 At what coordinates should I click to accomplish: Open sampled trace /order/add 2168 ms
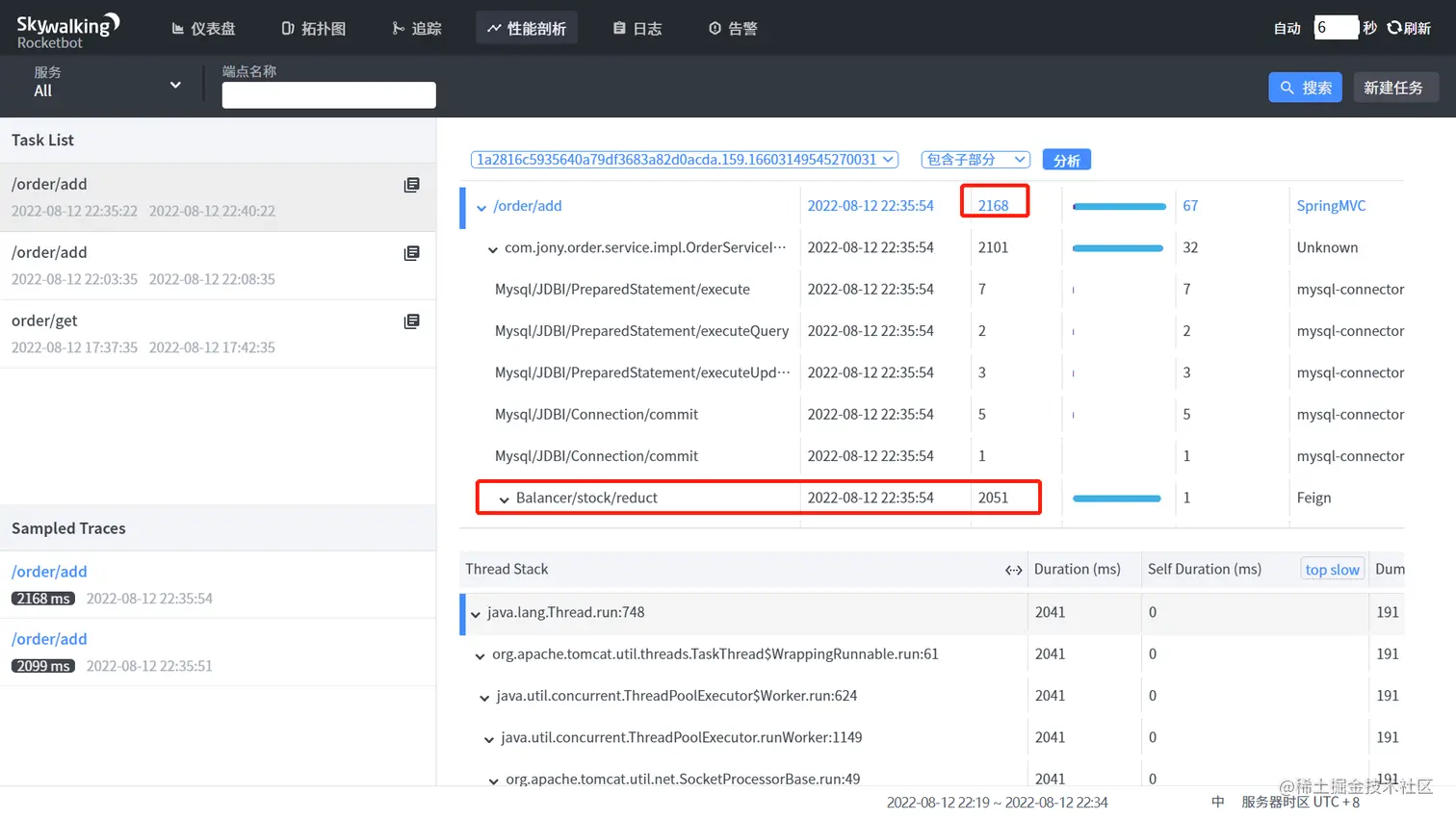(218, 584)
